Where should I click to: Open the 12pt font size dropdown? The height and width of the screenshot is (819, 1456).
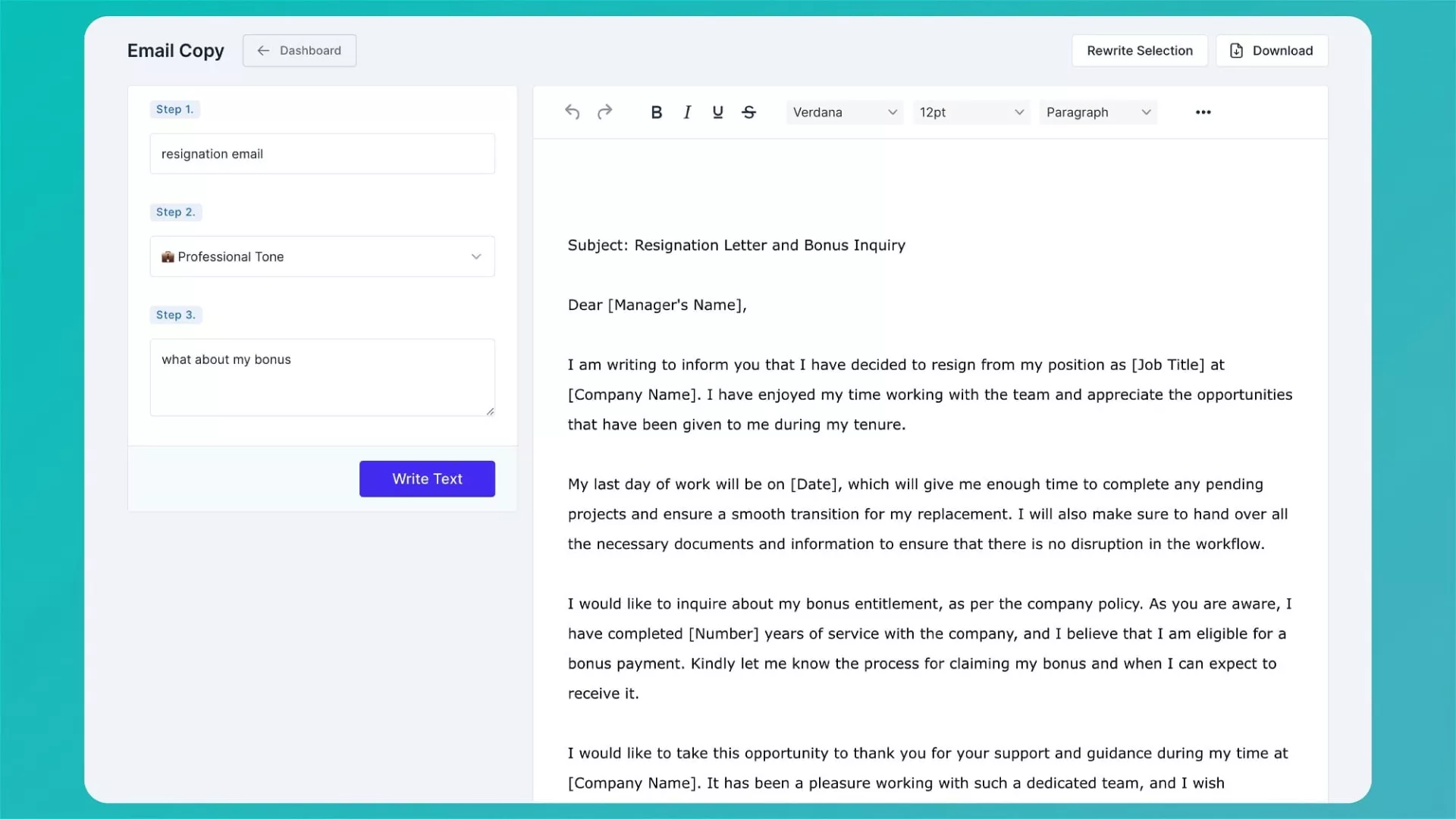tap(971, 112)
